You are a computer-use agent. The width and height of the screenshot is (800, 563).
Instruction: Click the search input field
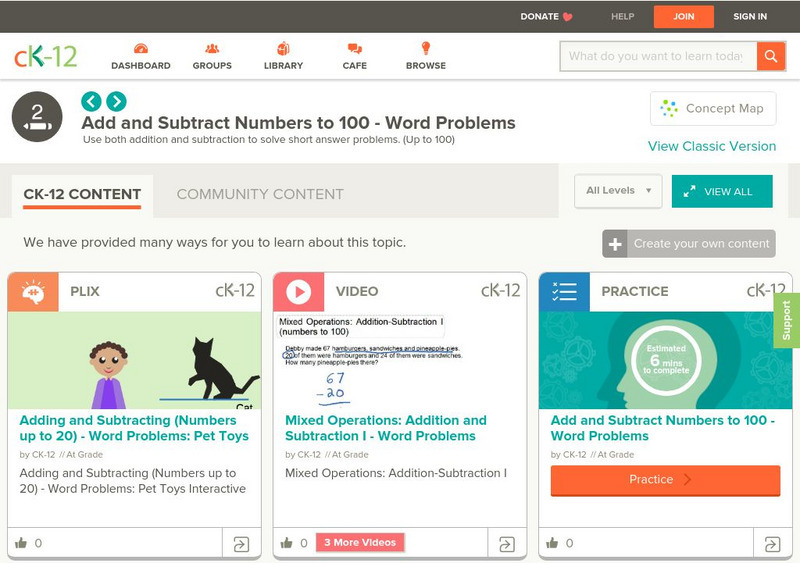coord(659,56)
